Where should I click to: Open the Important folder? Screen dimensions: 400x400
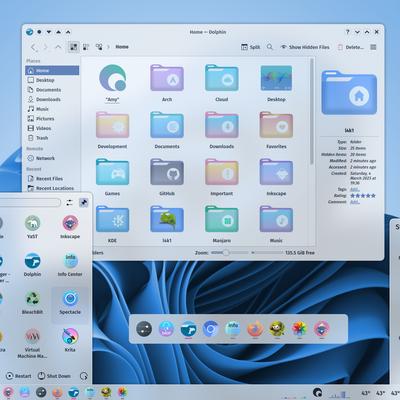221,172
